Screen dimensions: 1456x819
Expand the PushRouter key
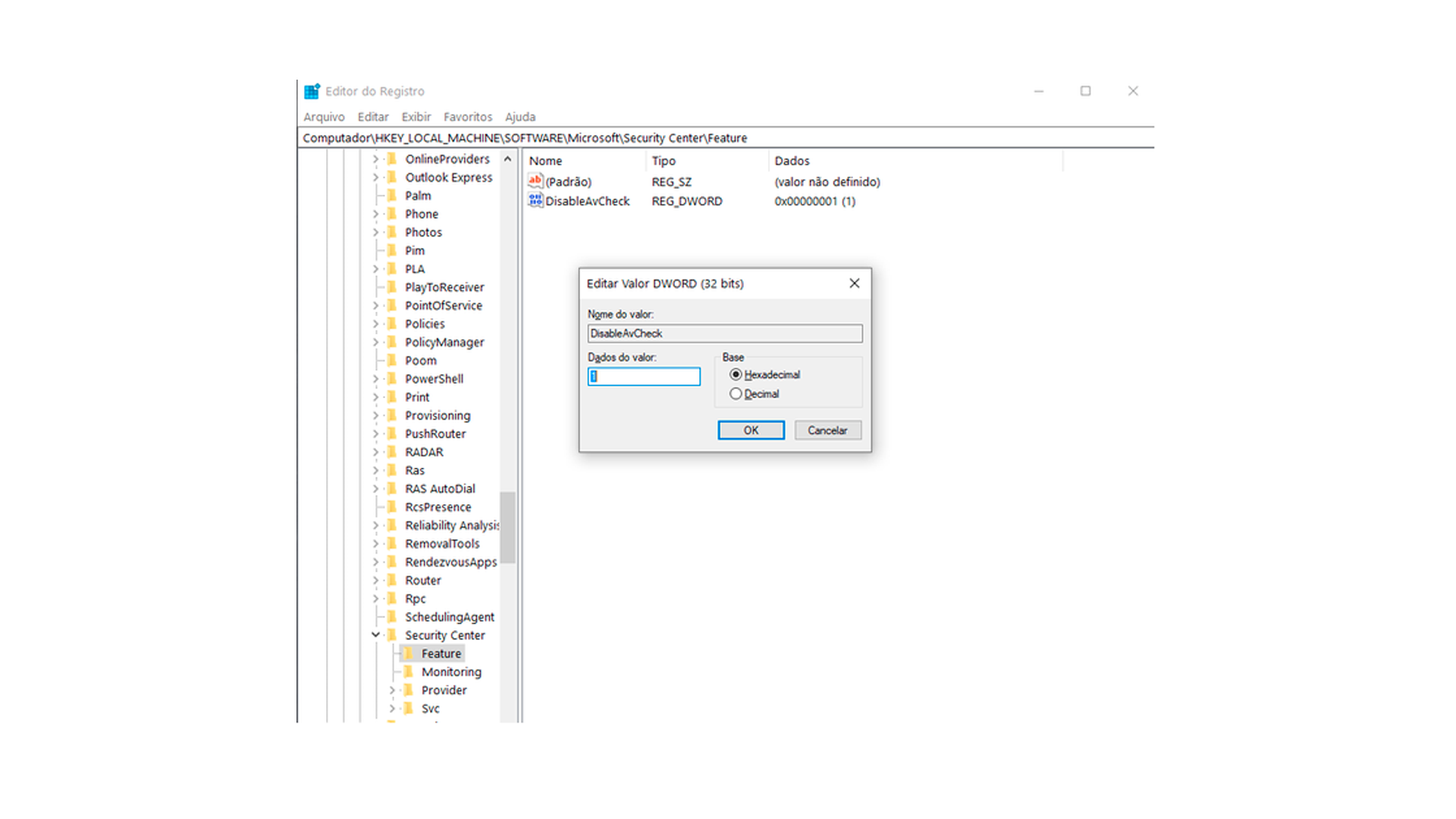(x=375, y=434)
